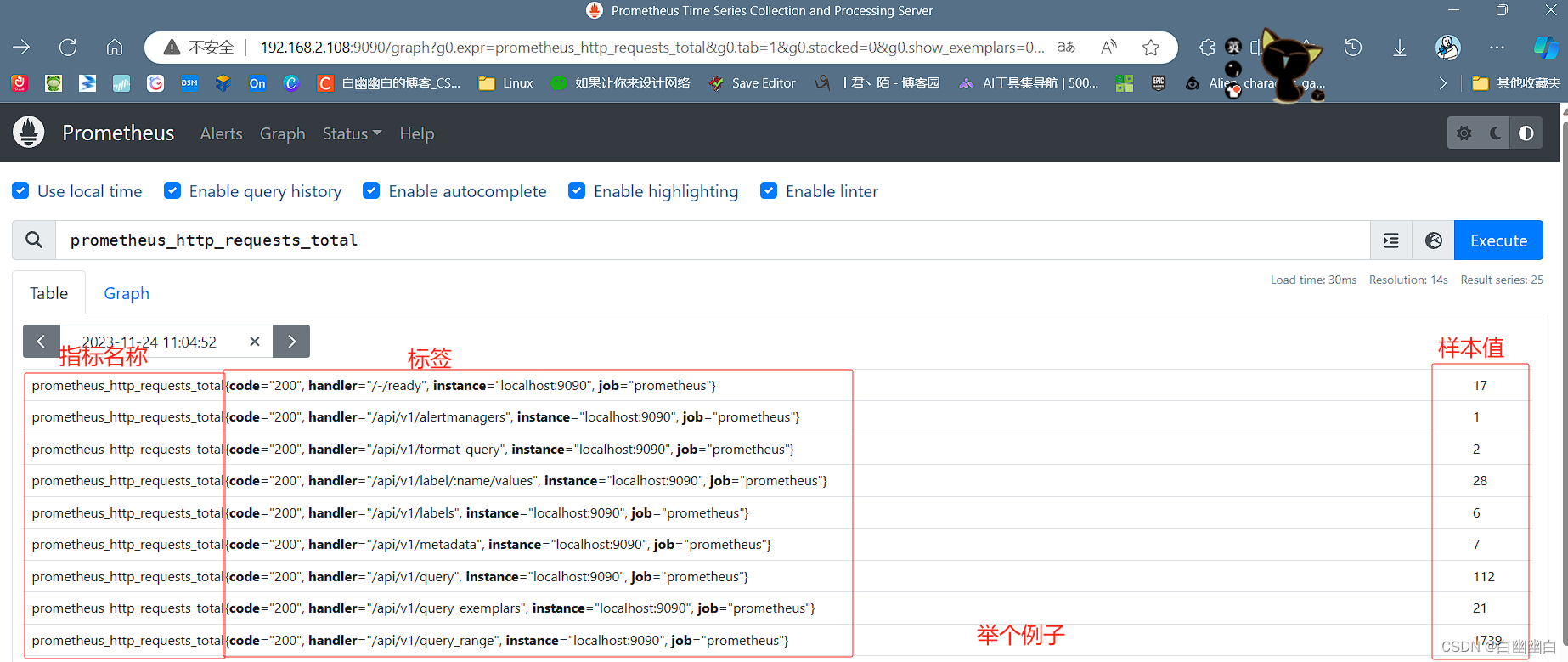Open the Graph nav item
Viewport: 1568px width, 662px height.
tap(282, 133)
